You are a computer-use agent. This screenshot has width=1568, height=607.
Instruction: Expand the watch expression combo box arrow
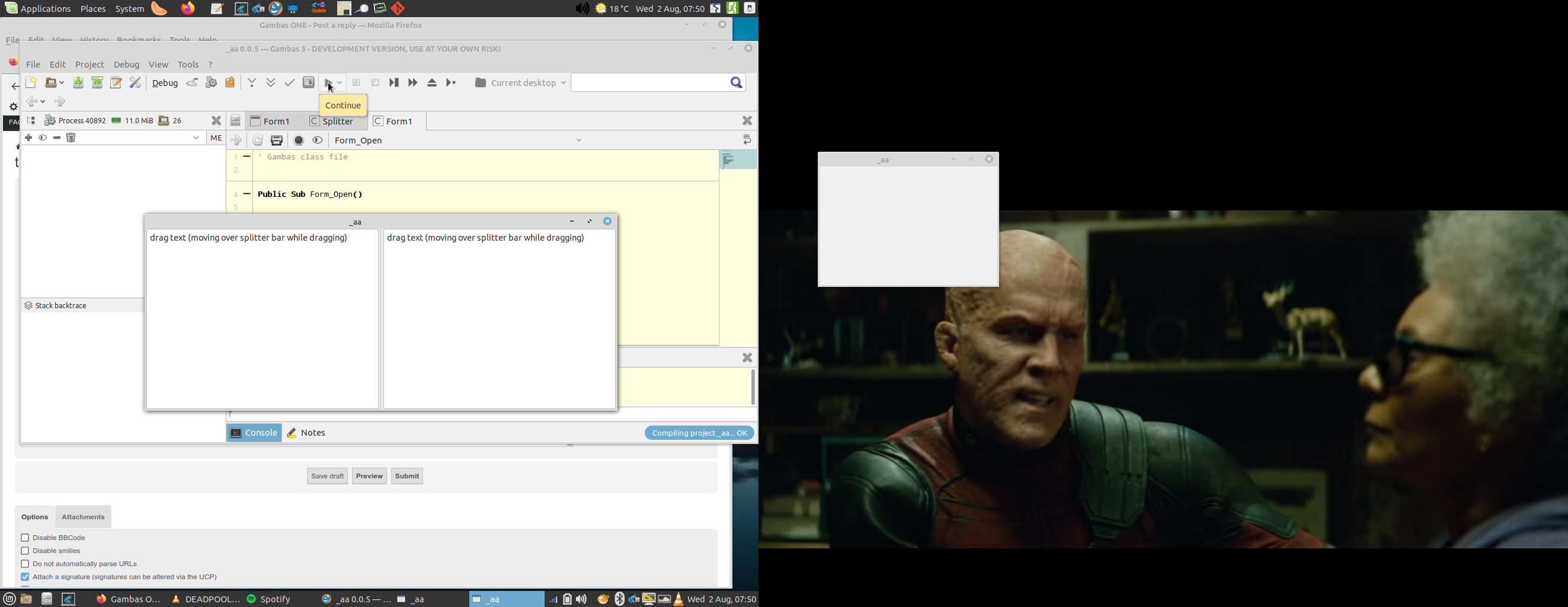pos(196,138)
